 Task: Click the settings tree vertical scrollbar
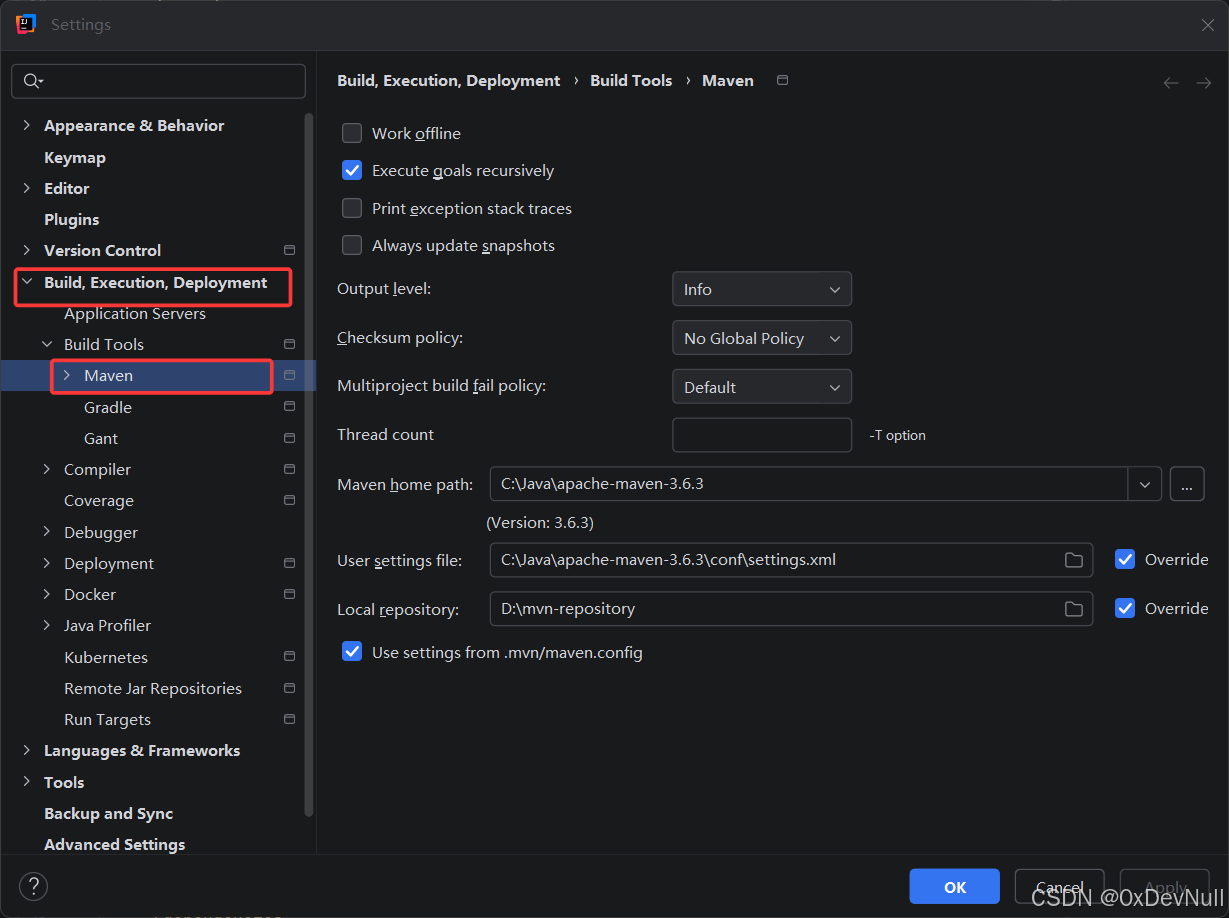coord(309,464)
